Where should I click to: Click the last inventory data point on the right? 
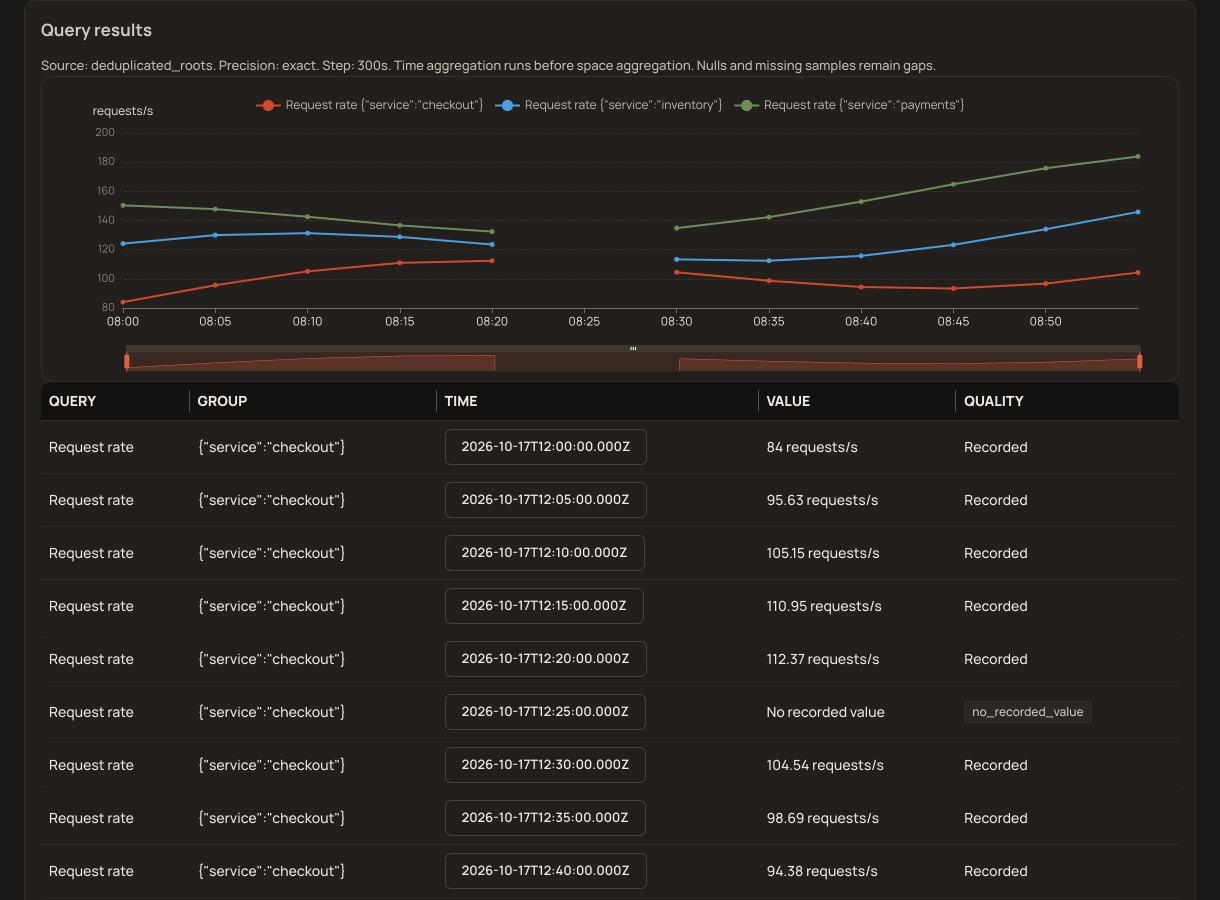pyautogui.click(x=1138, y=212)
